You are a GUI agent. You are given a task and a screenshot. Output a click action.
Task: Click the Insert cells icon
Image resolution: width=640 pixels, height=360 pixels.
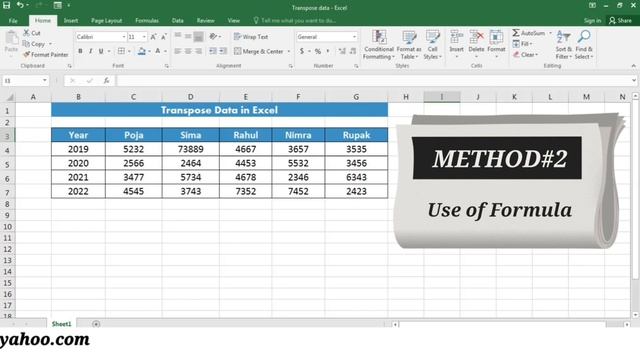click(x=456, y=37)
